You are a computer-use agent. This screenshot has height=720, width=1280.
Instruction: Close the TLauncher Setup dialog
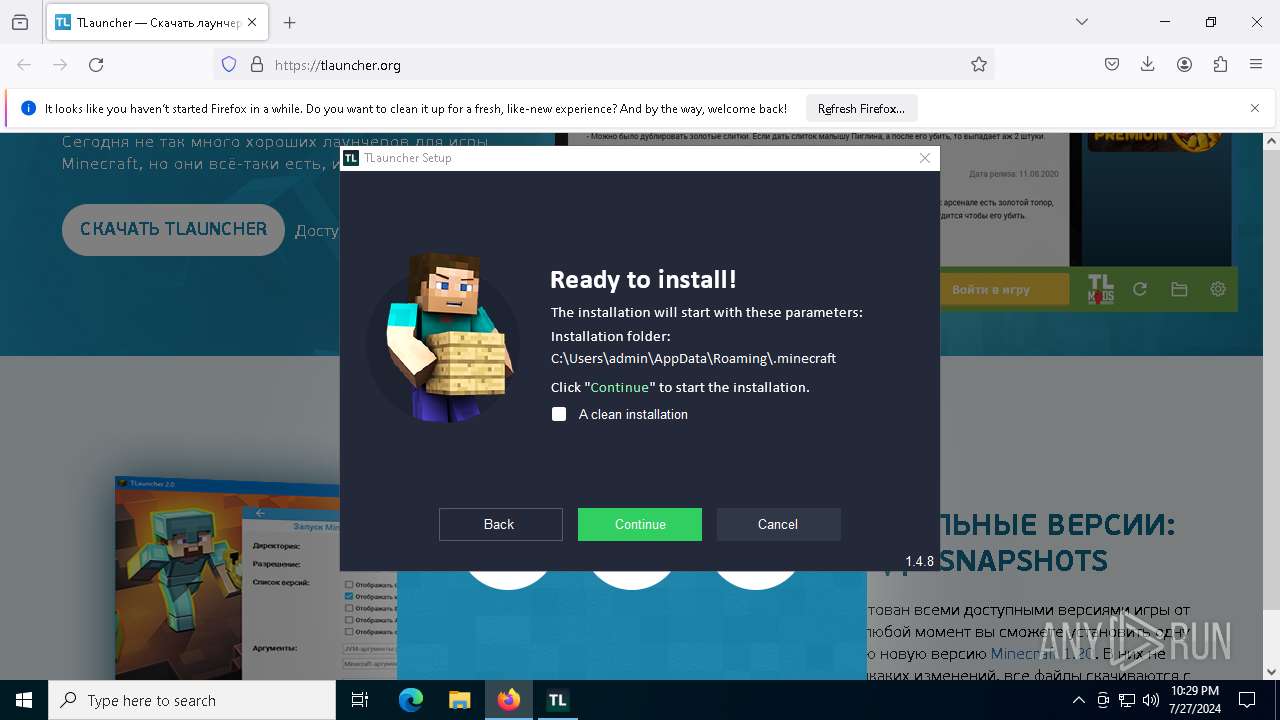pos(925,158)
